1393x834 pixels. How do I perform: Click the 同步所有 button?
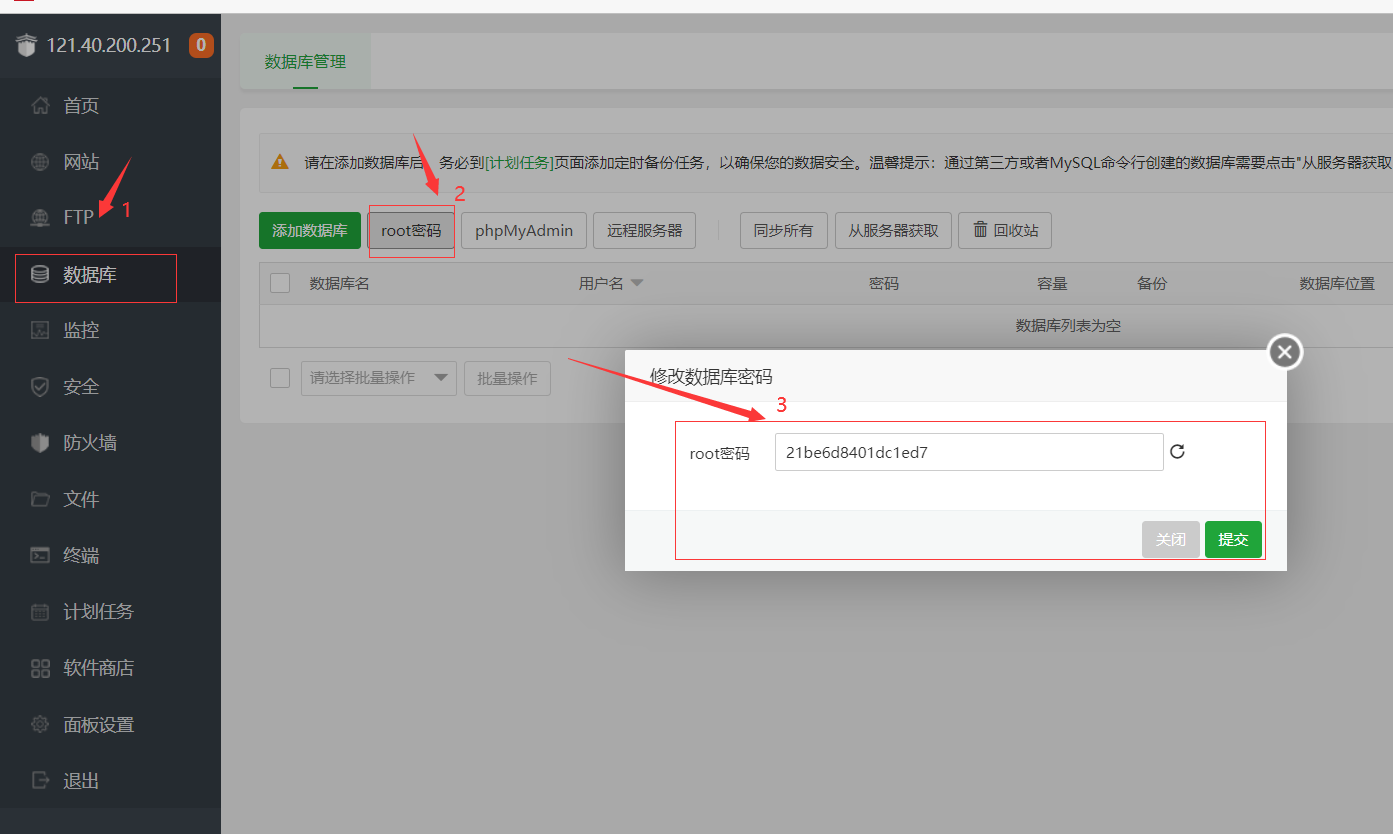click(784, 230)
